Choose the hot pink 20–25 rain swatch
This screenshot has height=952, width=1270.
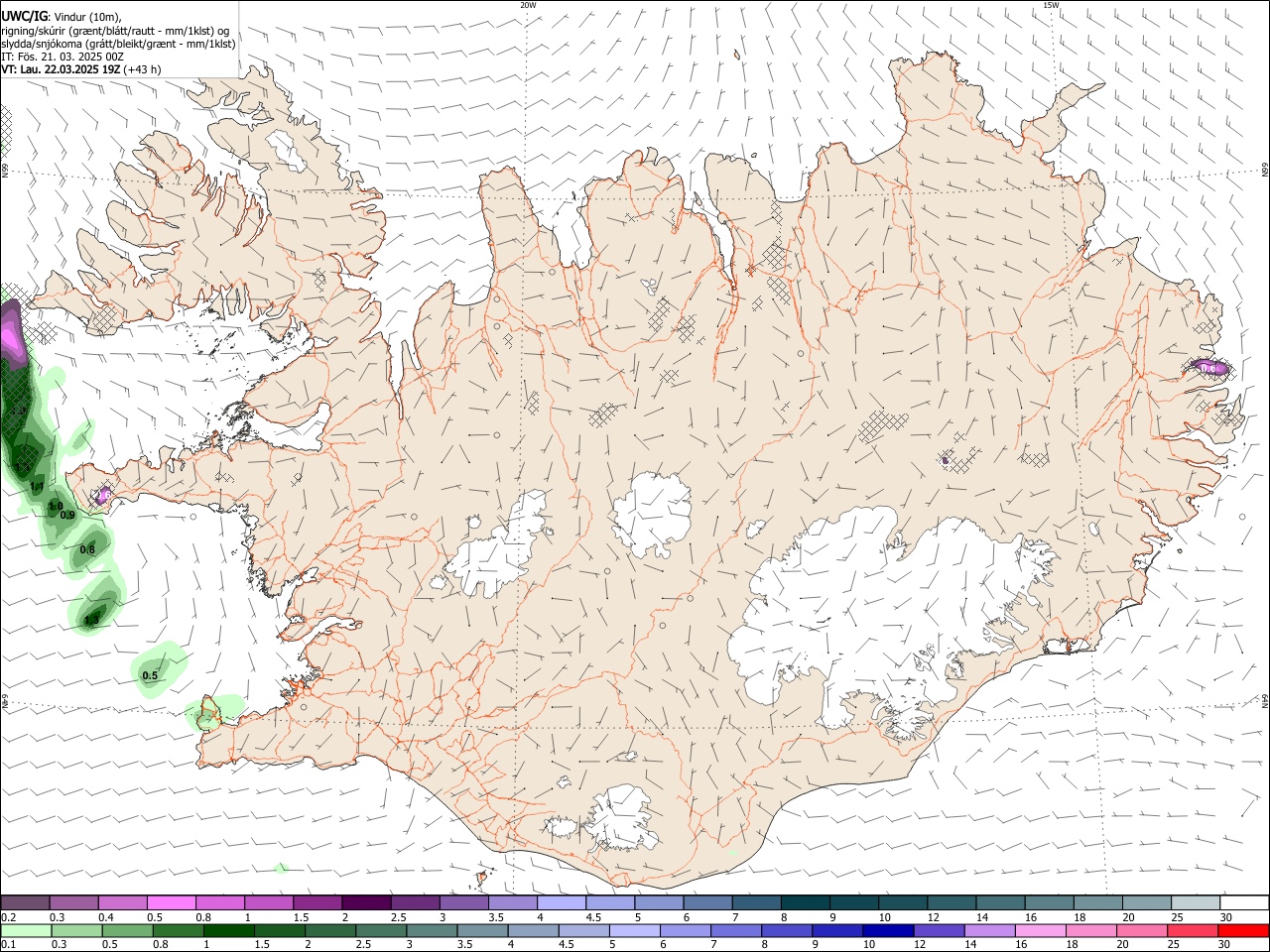[1140, 930]
